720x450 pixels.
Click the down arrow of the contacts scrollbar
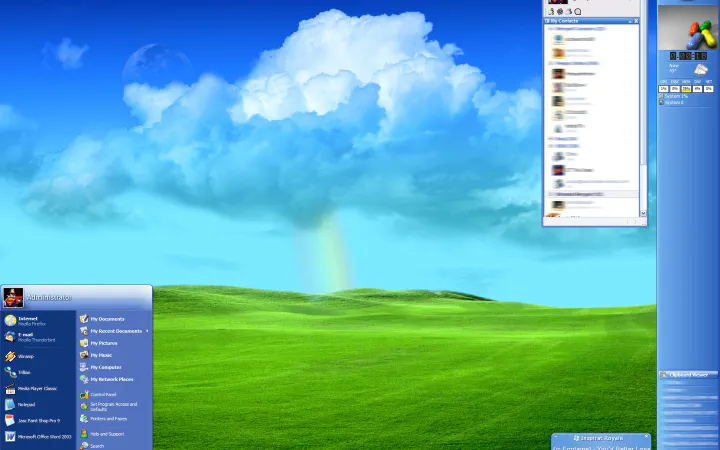(643, 213)
